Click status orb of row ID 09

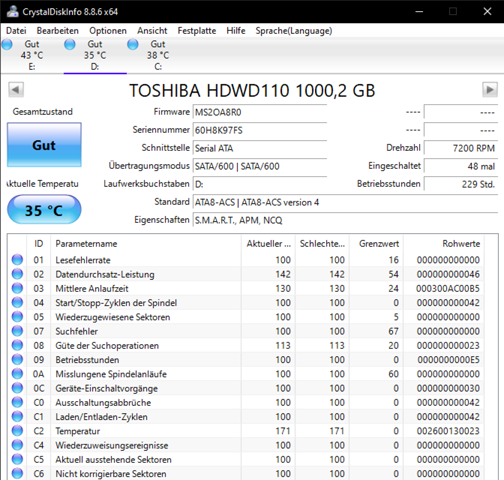tap(17, 359)
